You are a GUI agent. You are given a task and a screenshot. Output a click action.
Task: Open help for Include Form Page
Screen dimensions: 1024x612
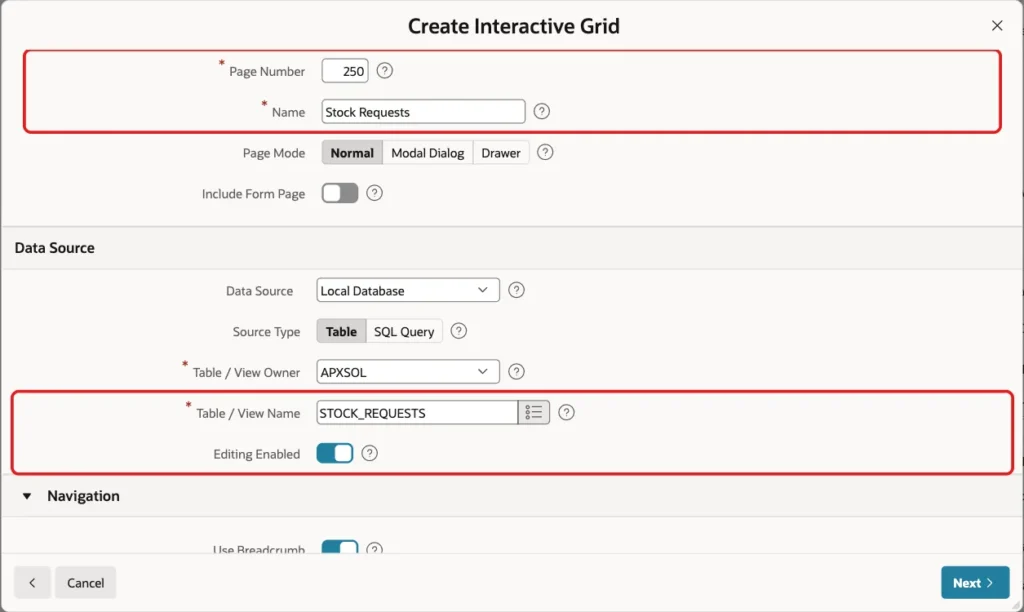click(374, 193)
